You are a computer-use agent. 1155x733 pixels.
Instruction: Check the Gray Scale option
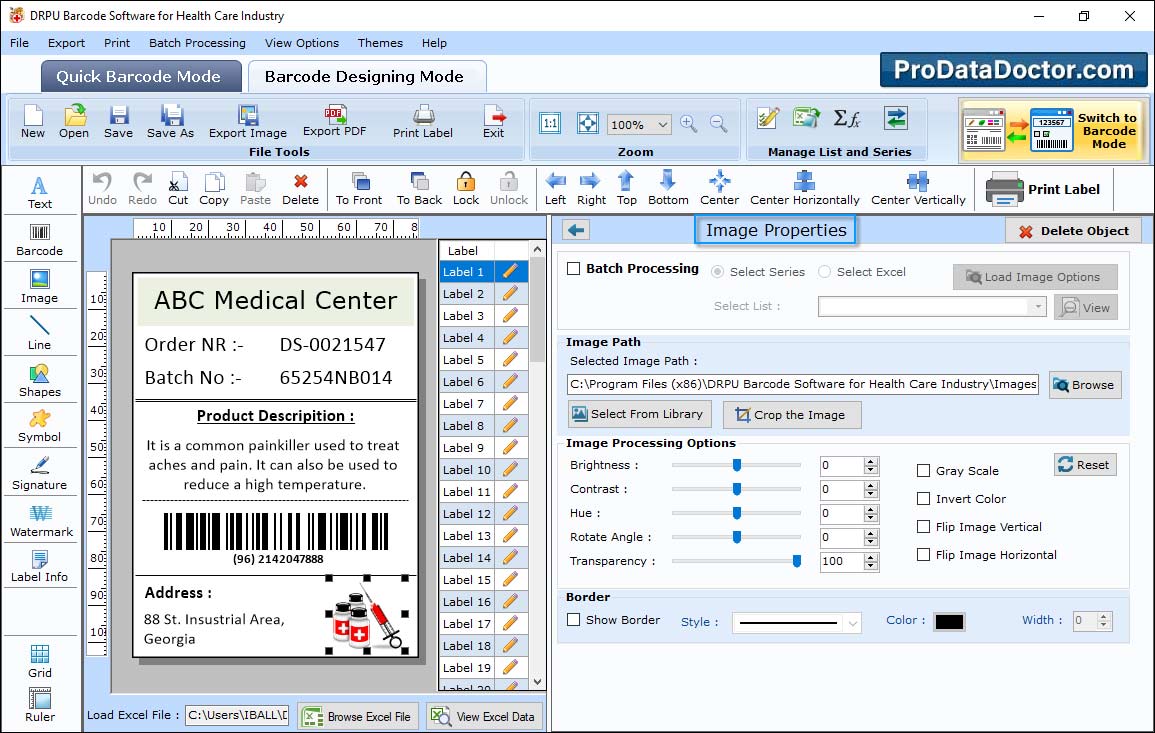point(924,471)
